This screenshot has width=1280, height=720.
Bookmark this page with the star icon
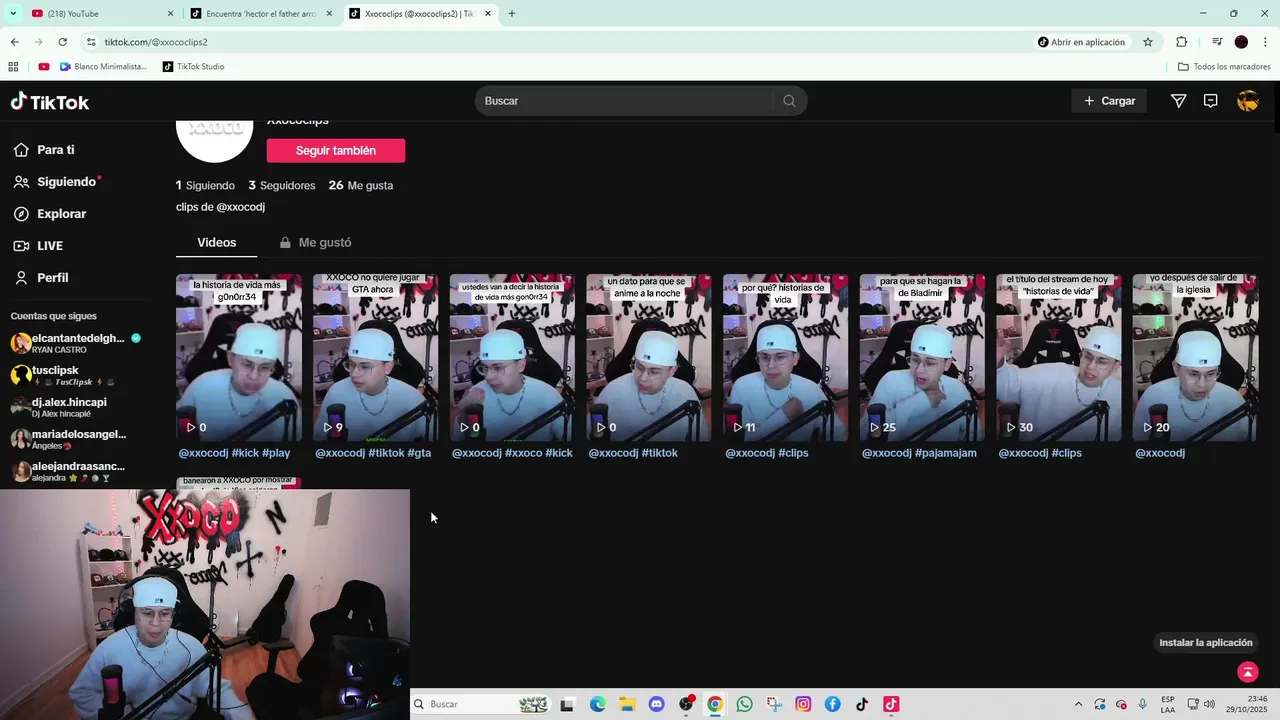coord(1148,42)
